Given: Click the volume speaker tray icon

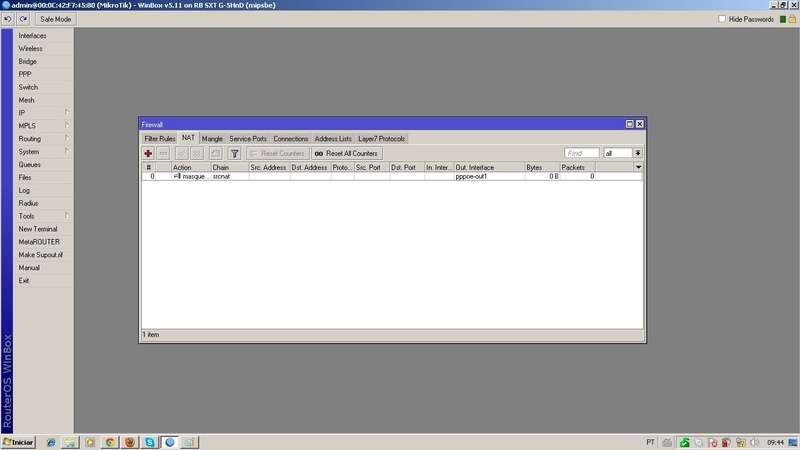Looking at the screenshot, I should 755,442.
